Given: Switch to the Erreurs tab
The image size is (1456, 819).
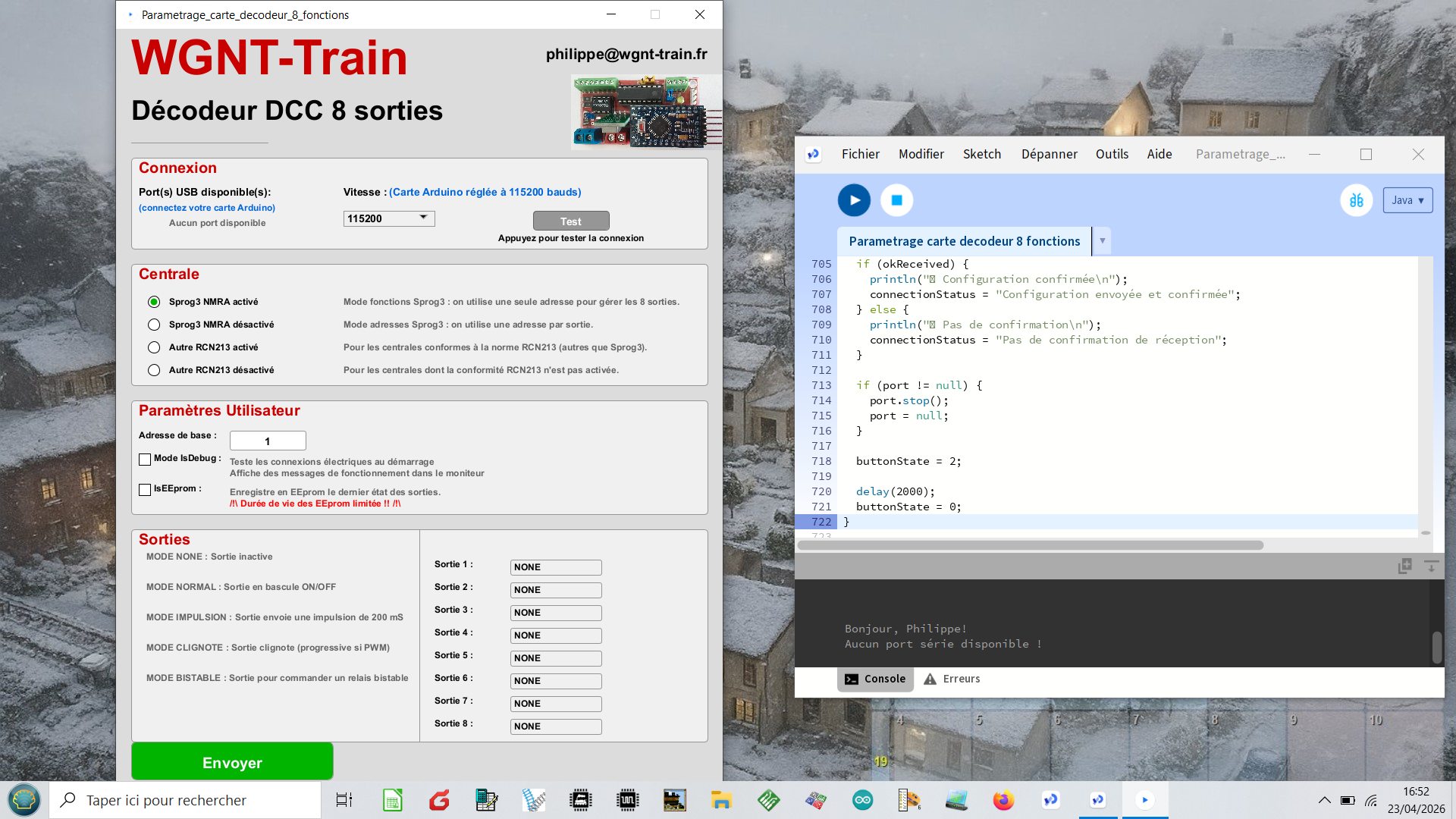Looking at the screenshot, I should point(952,679).
